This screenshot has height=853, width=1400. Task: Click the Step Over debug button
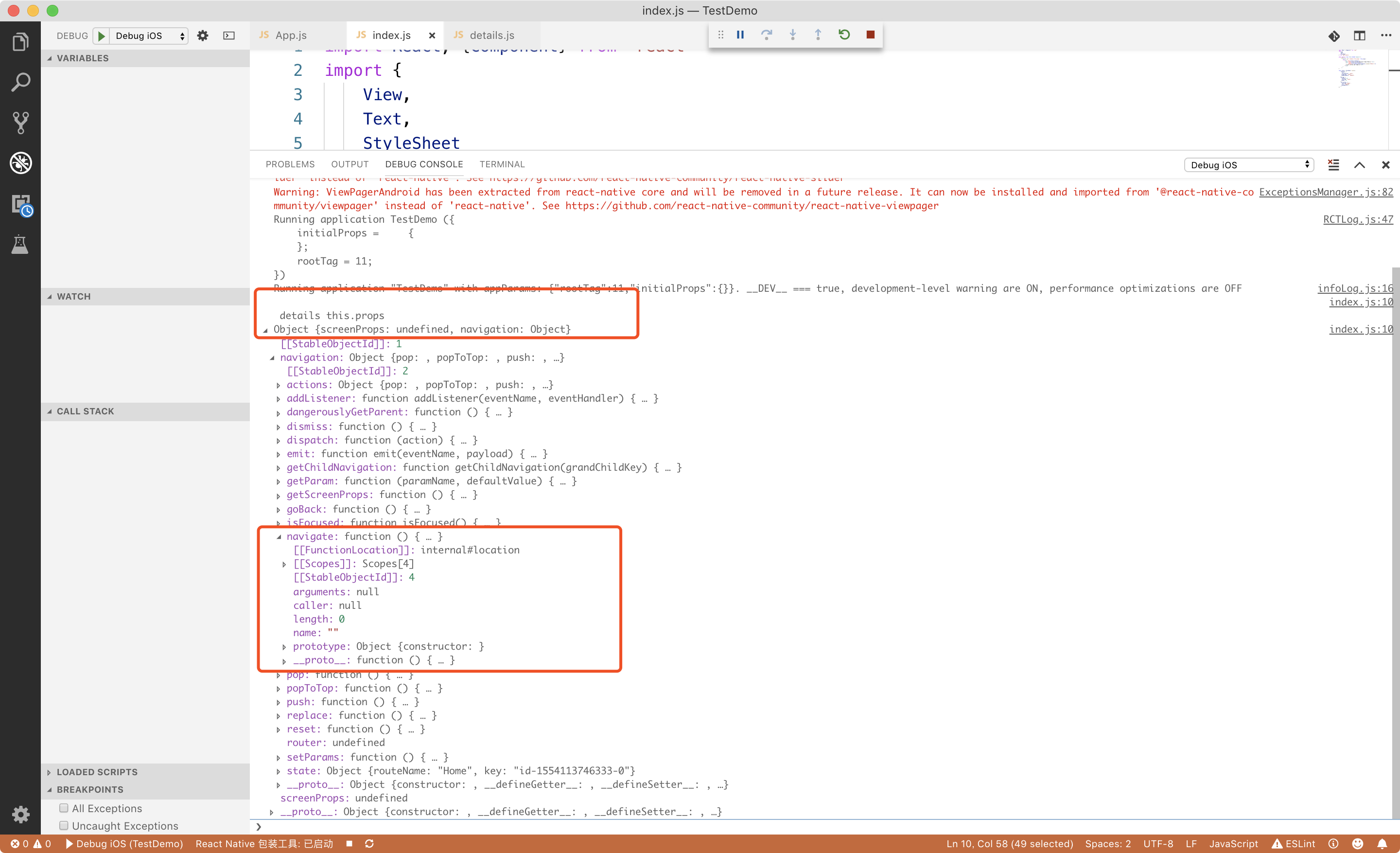[x=767, y=35]
